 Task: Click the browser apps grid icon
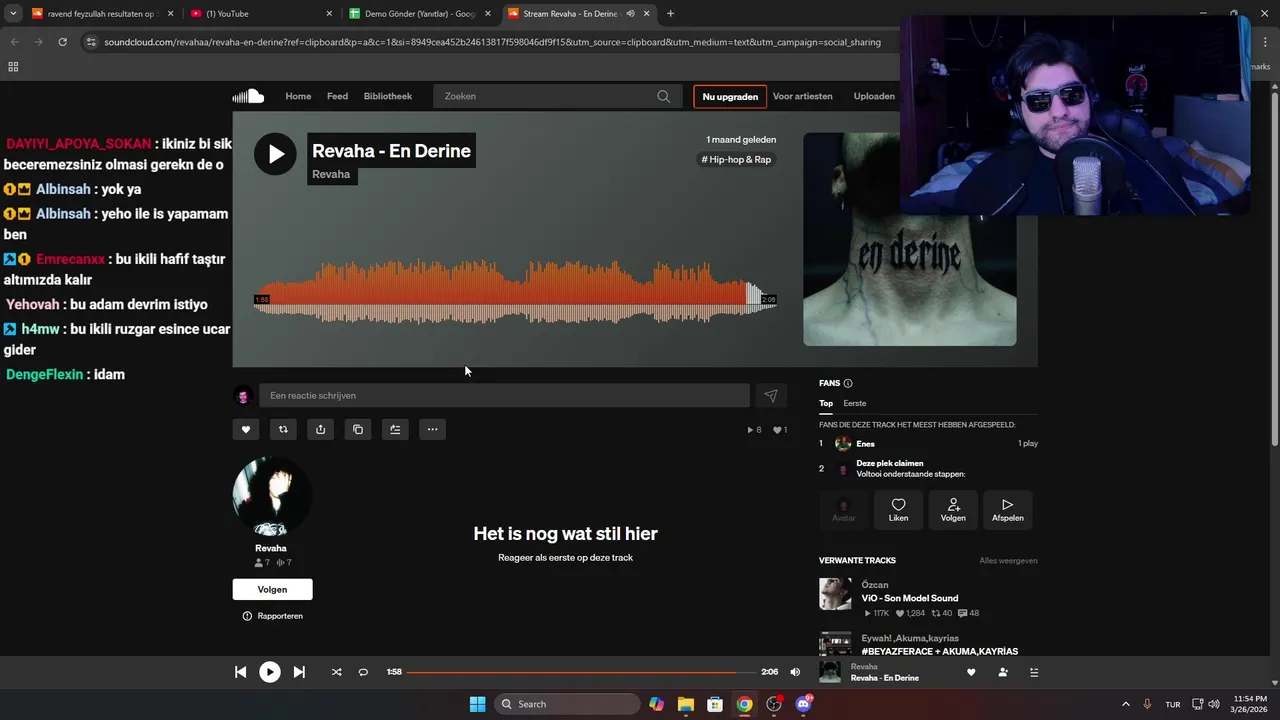(x=13, y=67)
